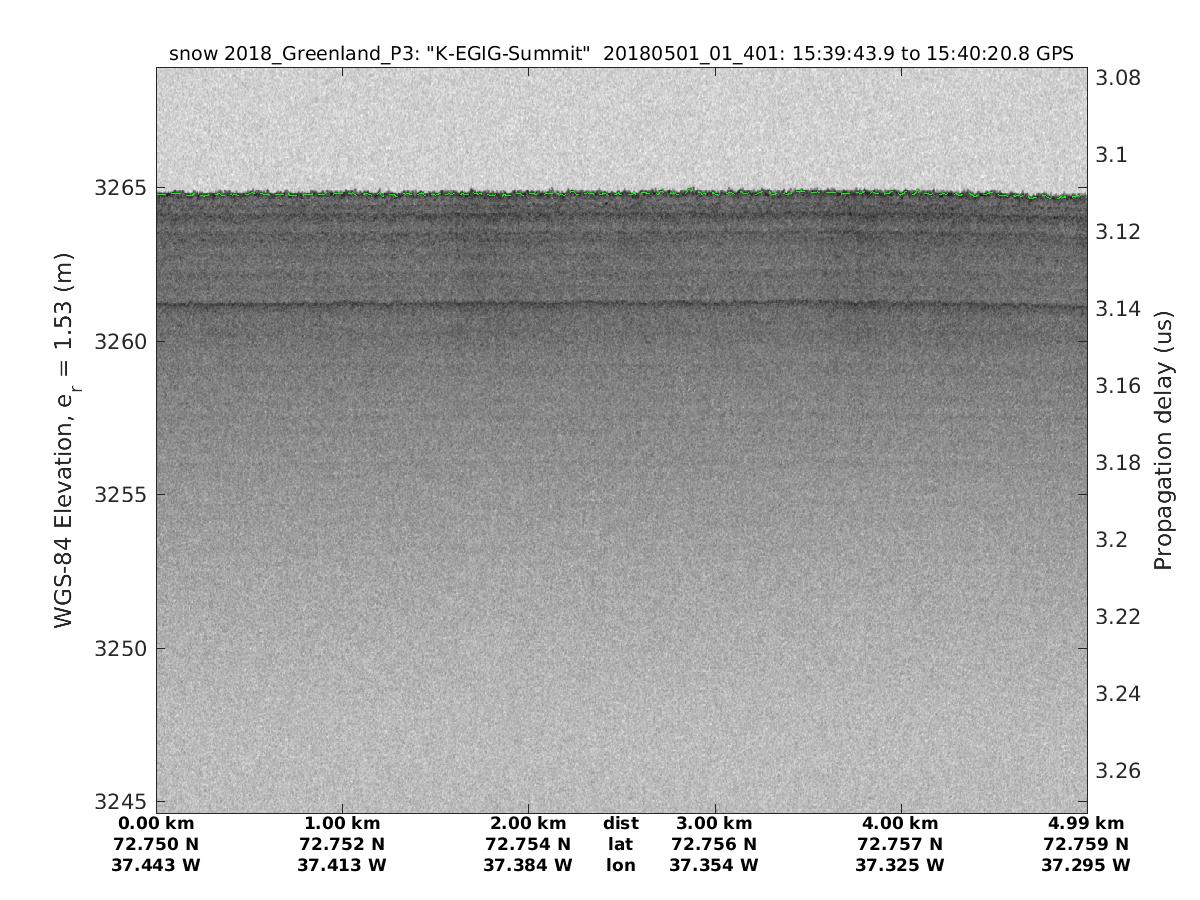Click the 3.2 propagation delay tick label
This screenshot has width=1200, height=900.
[1114, 540]
